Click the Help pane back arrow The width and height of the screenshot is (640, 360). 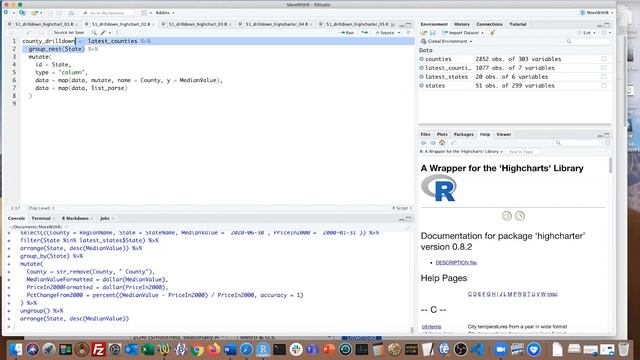[424, 143]
